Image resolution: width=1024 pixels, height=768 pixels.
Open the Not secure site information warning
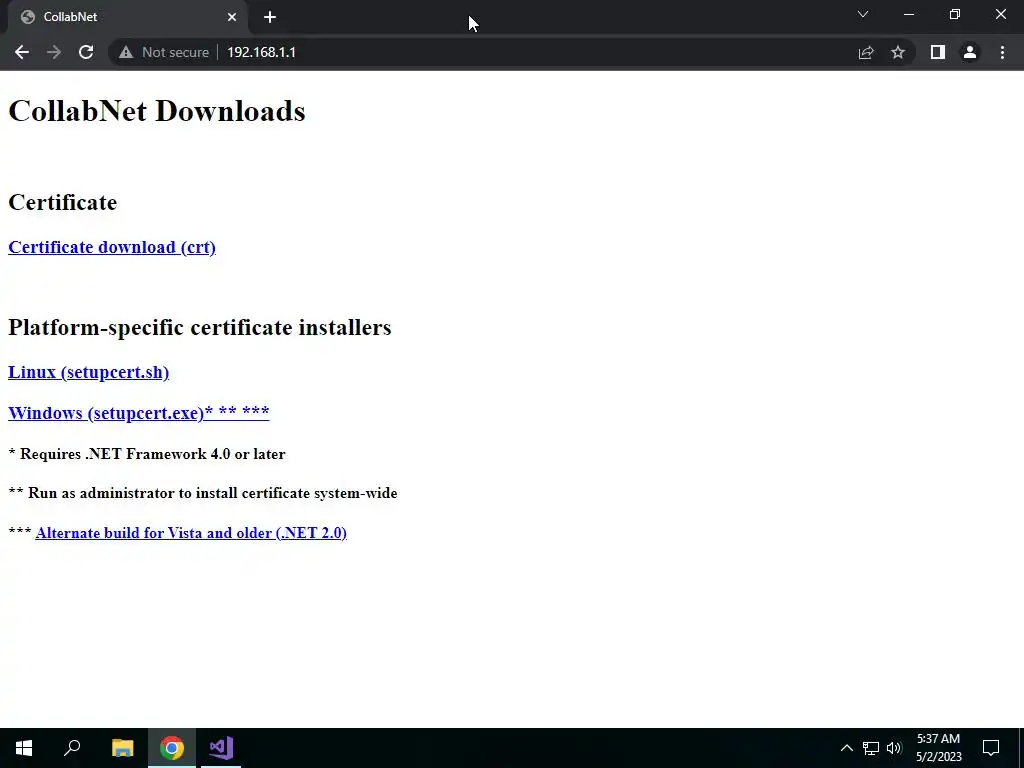coord(164,52)
